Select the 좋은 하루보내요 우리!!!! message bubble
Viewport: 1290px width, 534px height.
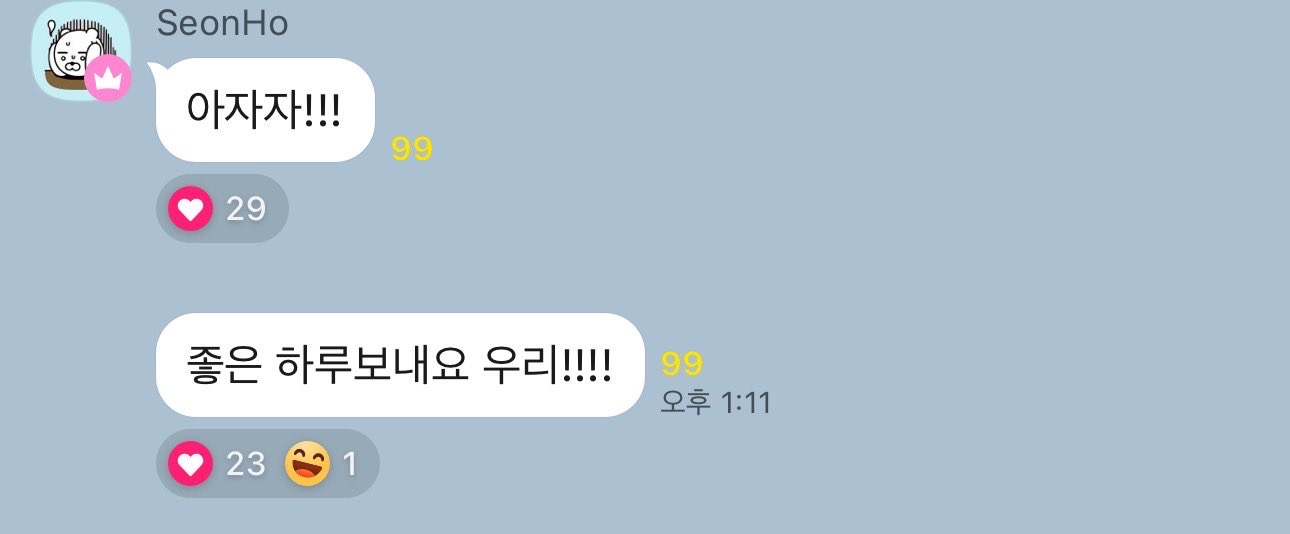(400, 365)
